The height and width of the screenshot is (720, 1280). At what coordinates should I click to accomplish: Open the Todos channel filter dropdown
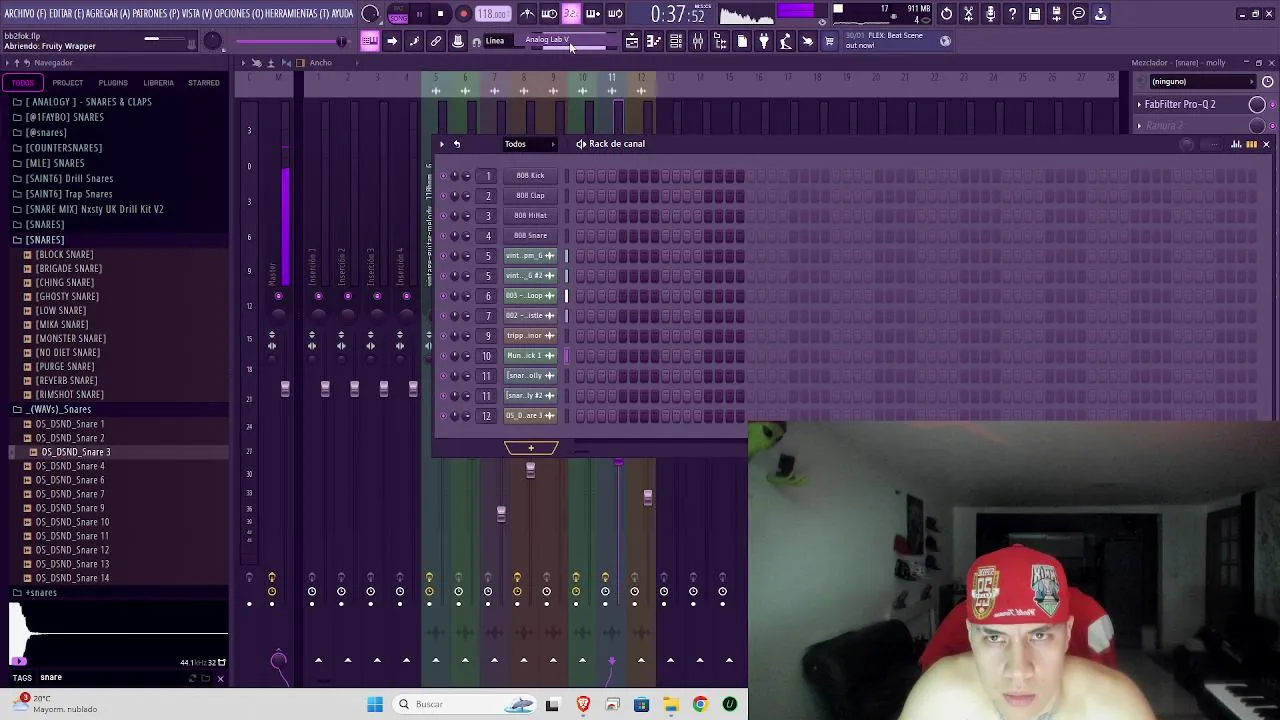531,144
